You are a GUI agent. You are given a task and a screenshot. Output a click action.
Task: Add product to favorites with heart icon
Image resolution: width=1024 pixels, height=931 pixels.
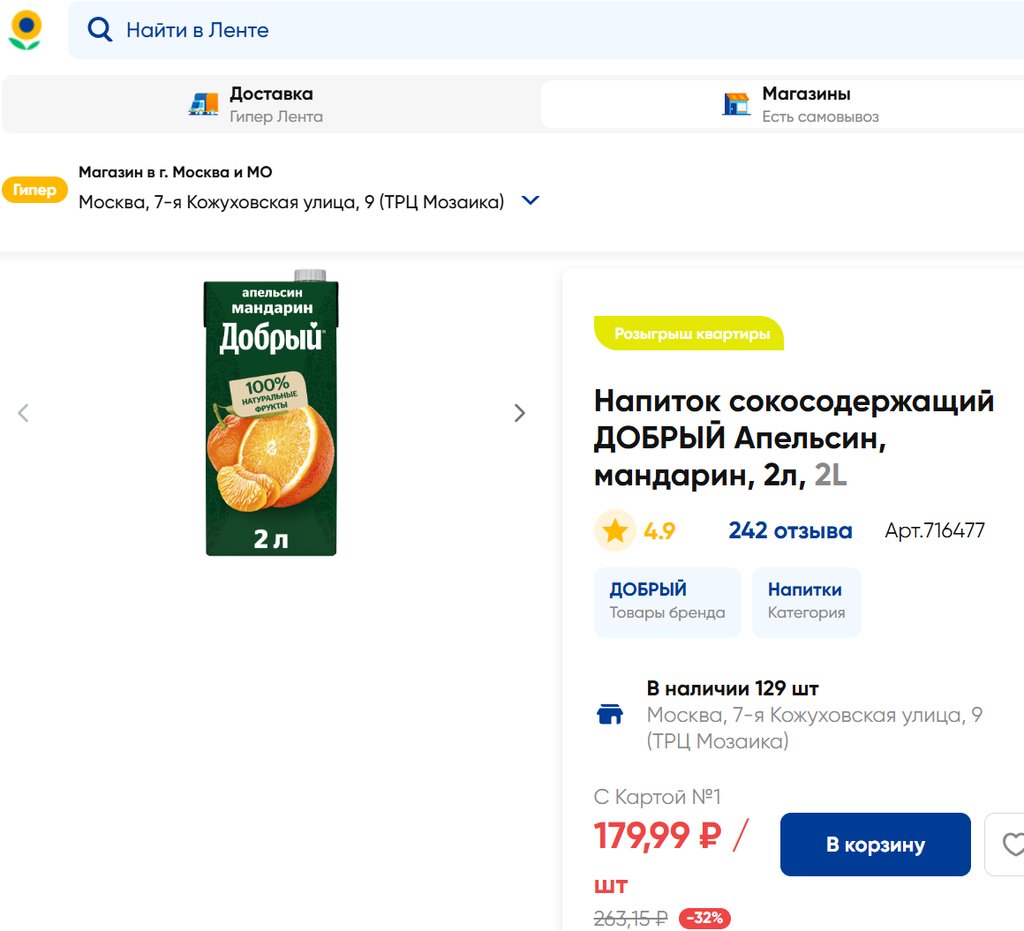pos(1010,845)
